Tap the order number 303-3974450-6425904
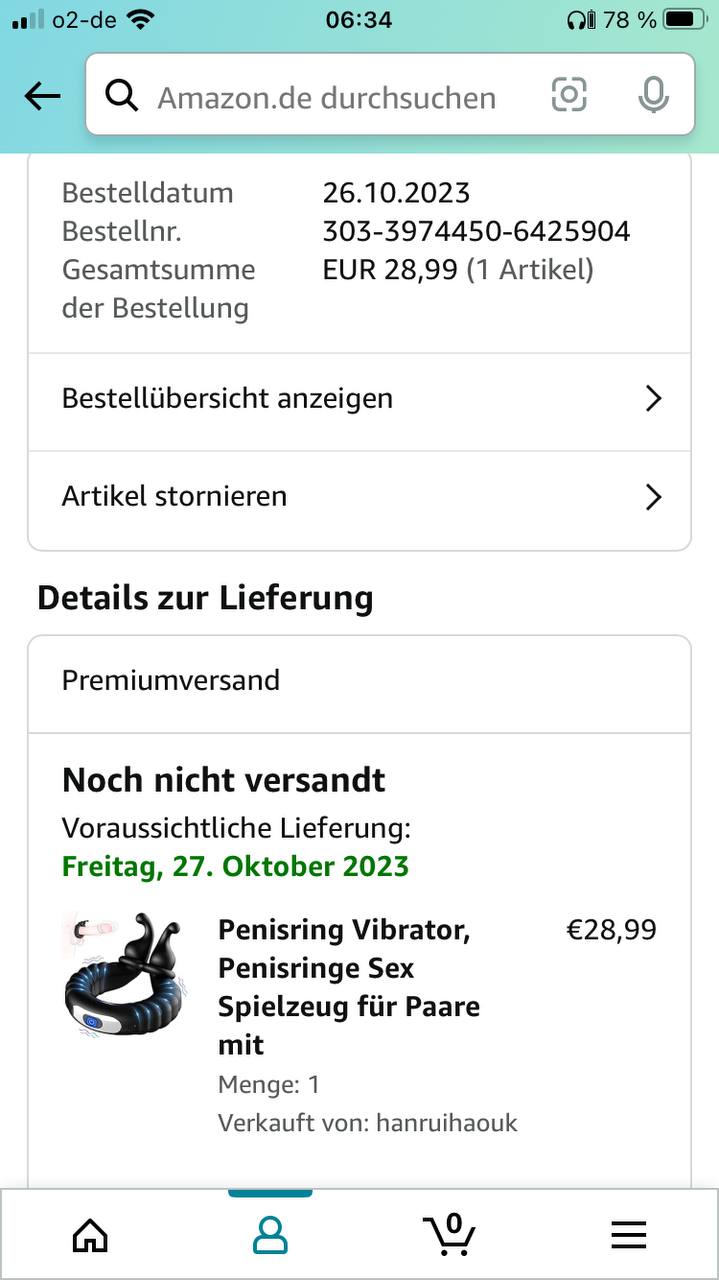Screen dimensions: 719x1280 point(476,231)
